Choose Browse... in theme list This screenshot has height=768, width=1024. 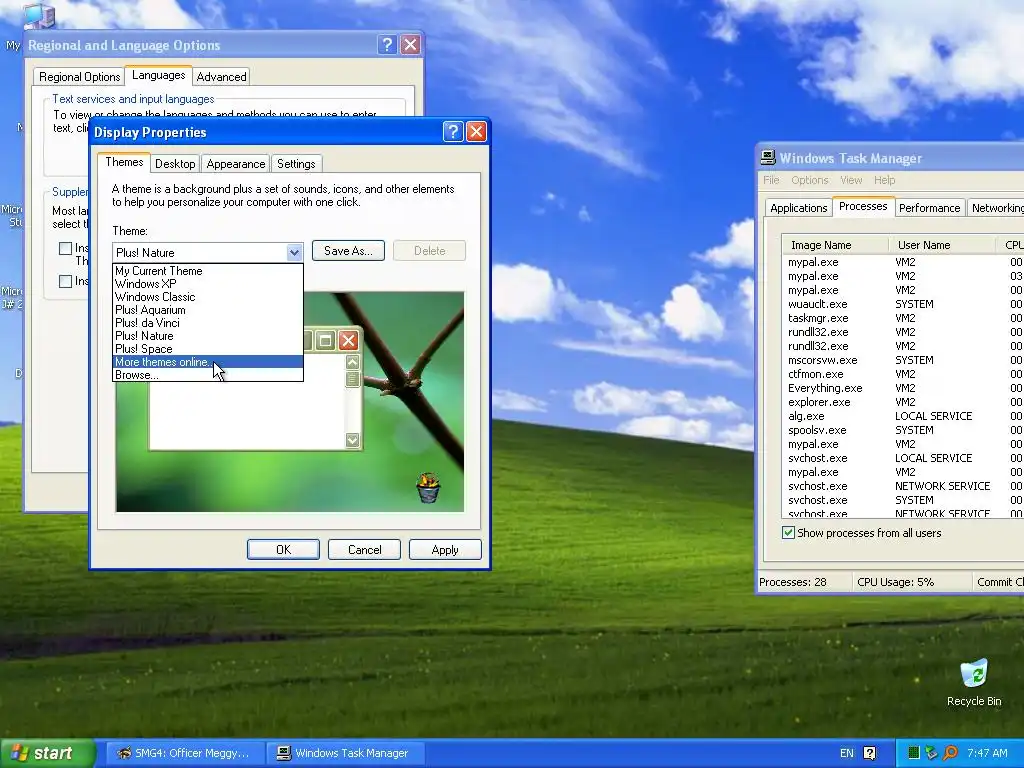tap(208, 375)
